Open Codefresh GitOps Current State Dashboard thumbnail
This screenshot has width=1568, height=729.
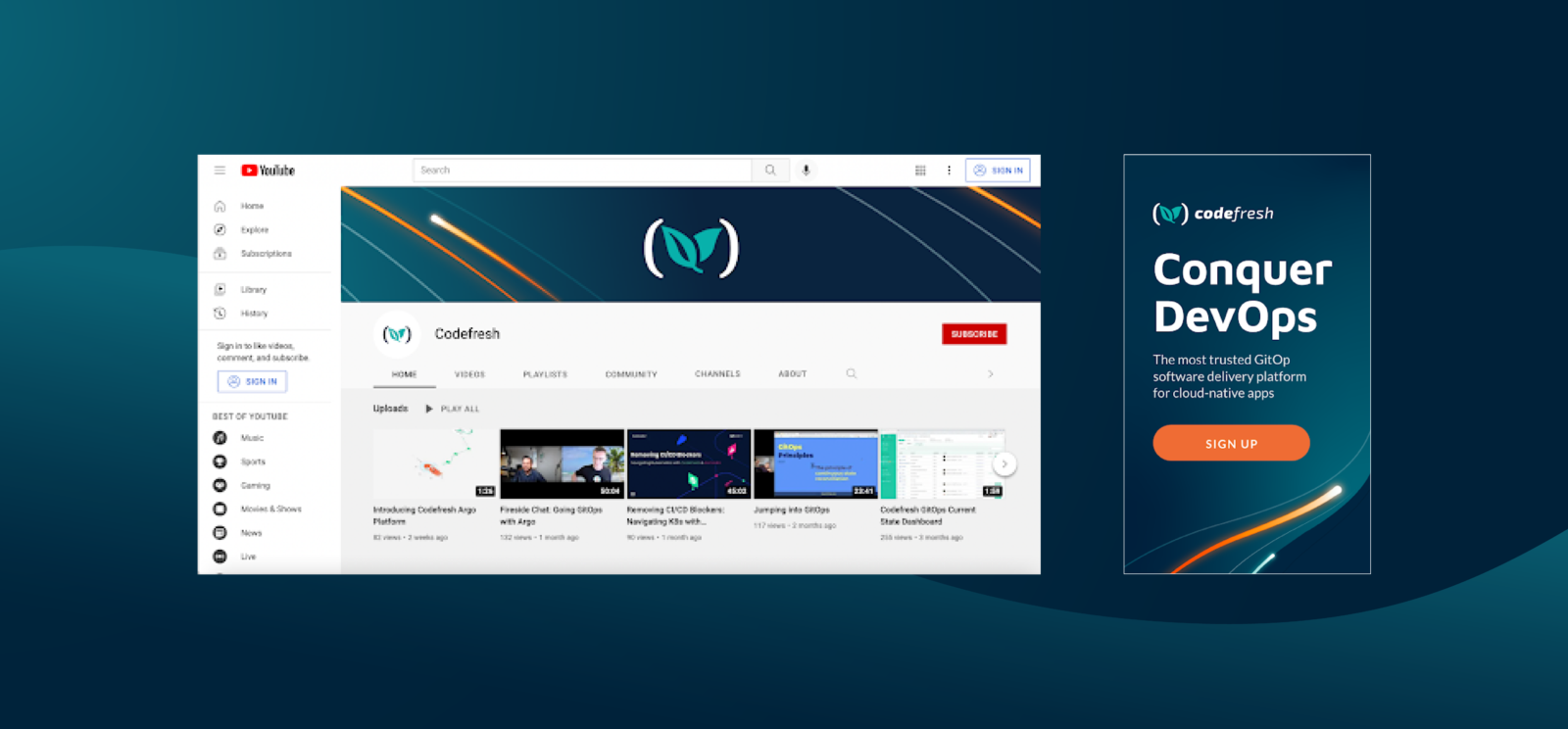point(943,464)
